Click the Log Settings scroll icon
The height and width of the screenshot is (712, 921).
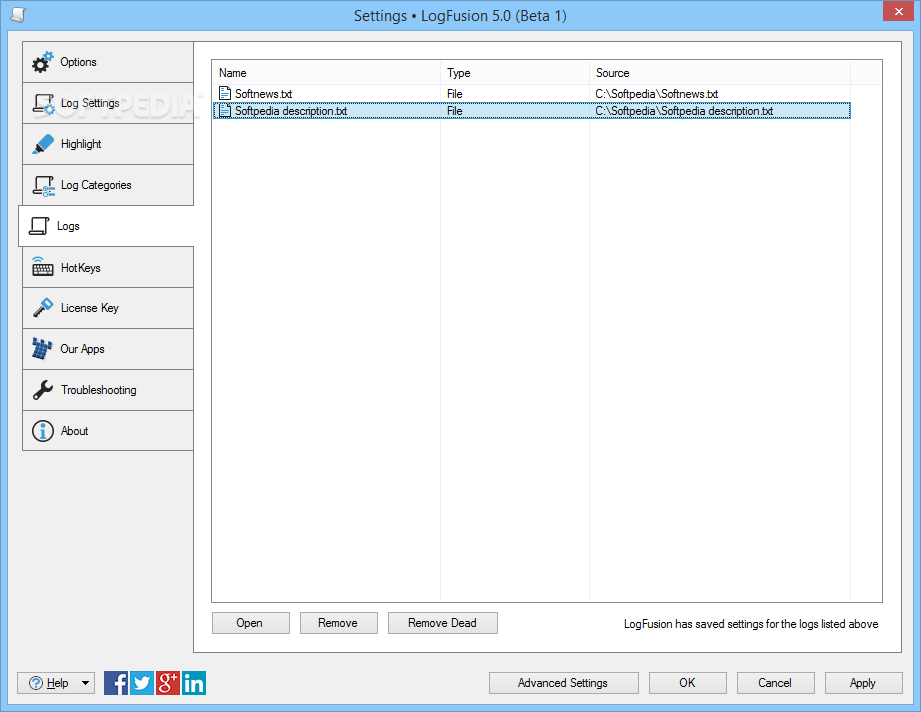pos(43,104)
